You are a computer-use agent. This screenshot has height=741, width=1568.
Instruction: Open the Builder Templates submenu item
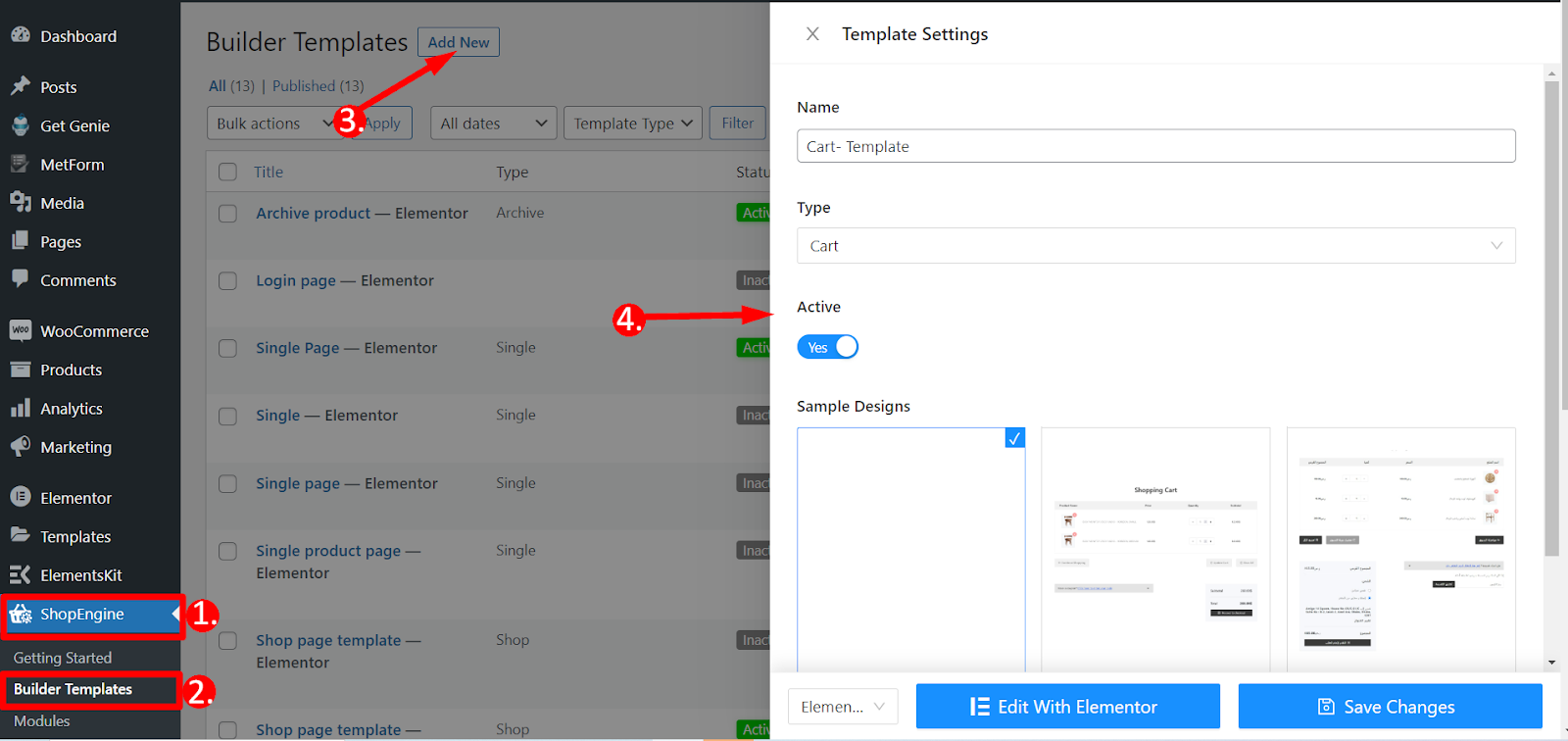tap(73, 689)
